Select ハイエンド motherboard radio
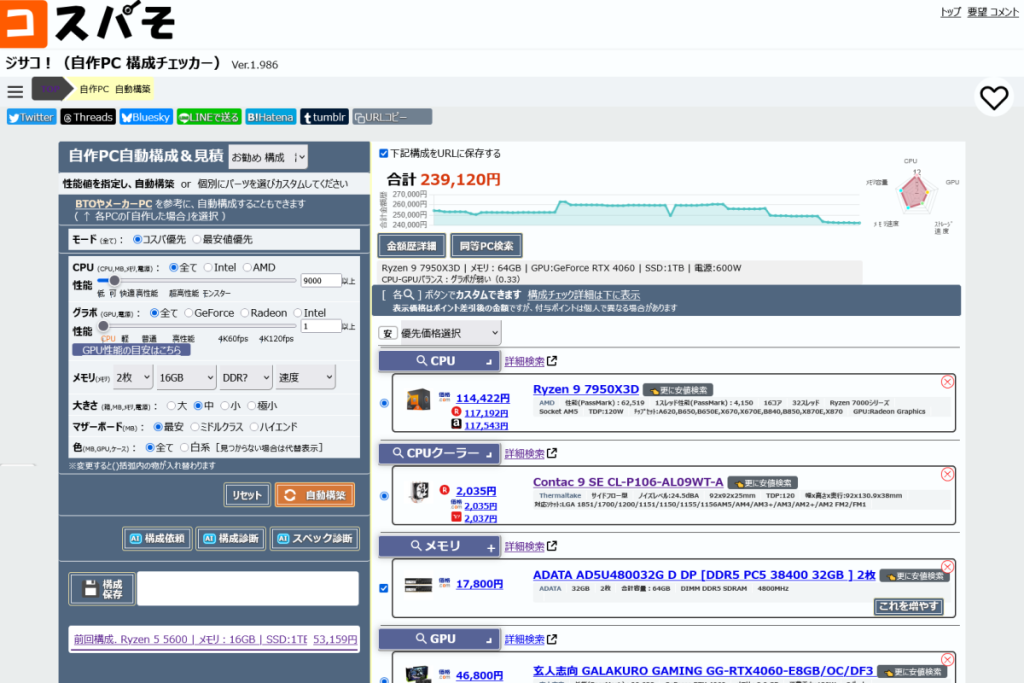Image resolution: width=1024 pixels, height=683 pixels. click(x=254, y=427)
